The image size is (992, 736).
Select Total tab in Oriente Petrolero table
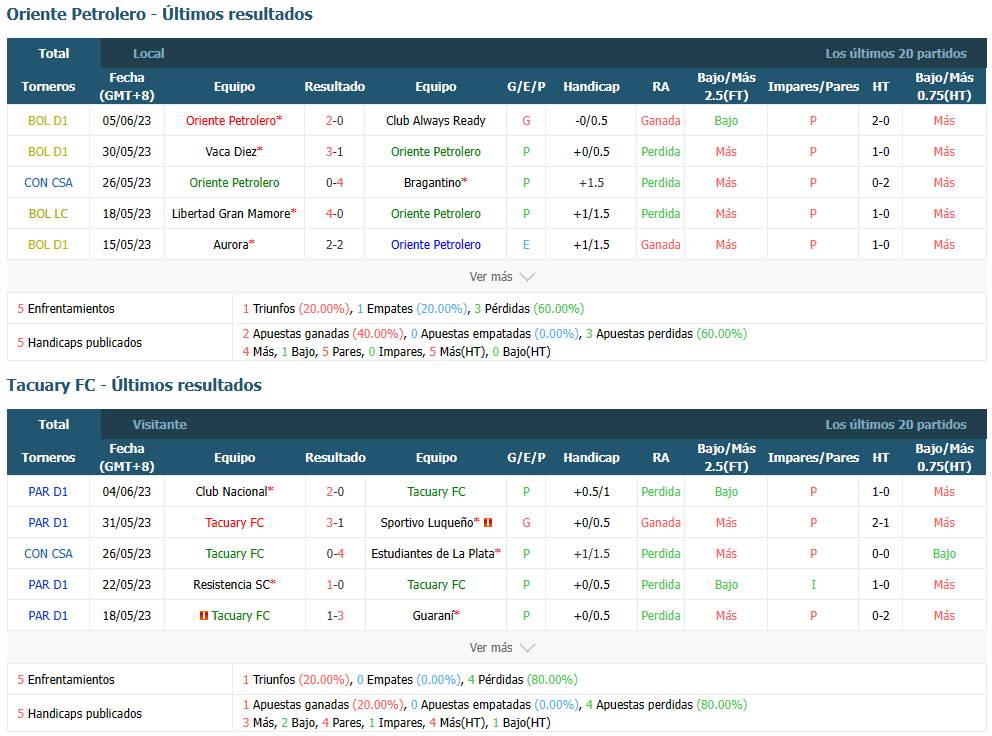coord(54,53)
